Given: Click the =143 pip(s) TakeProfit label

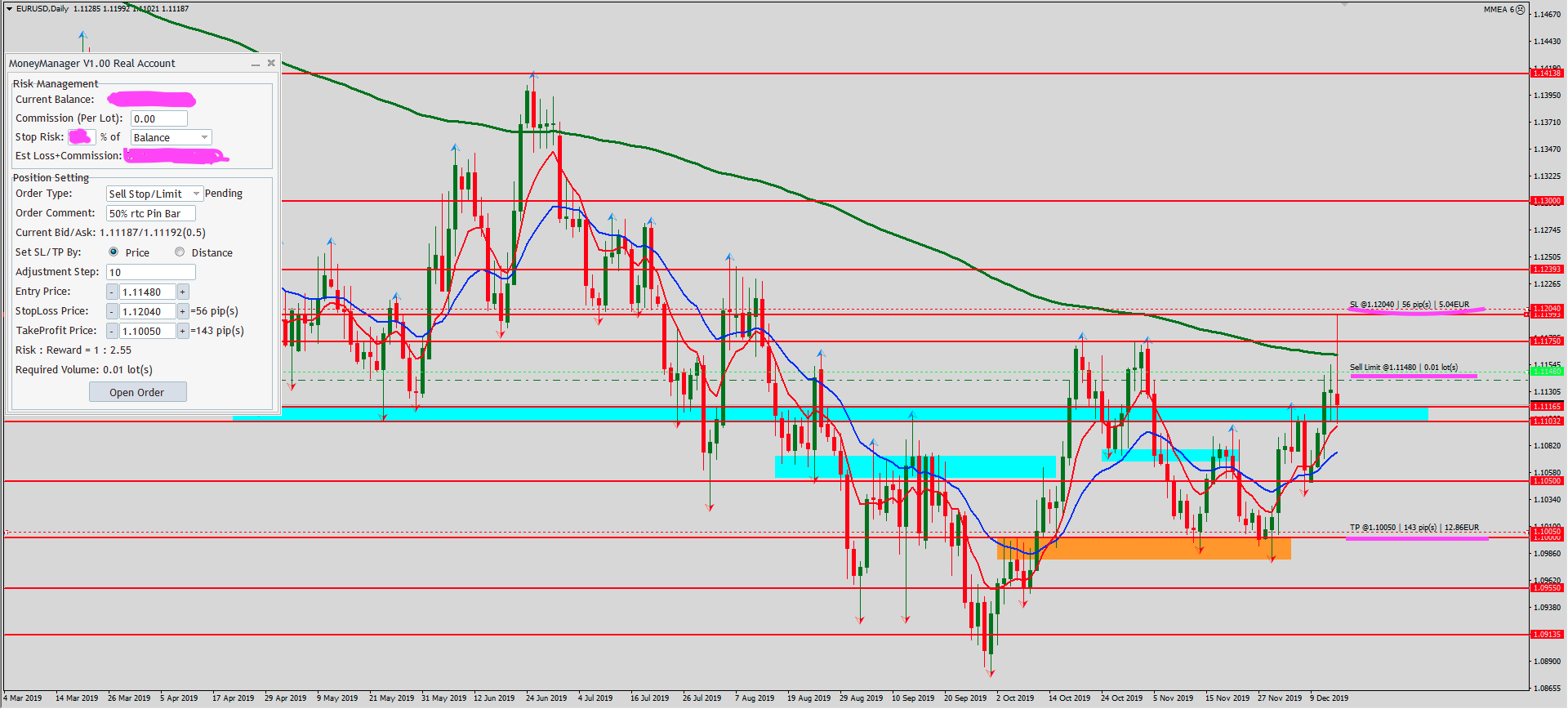Looking at the screenshot, I should [217, 330].
